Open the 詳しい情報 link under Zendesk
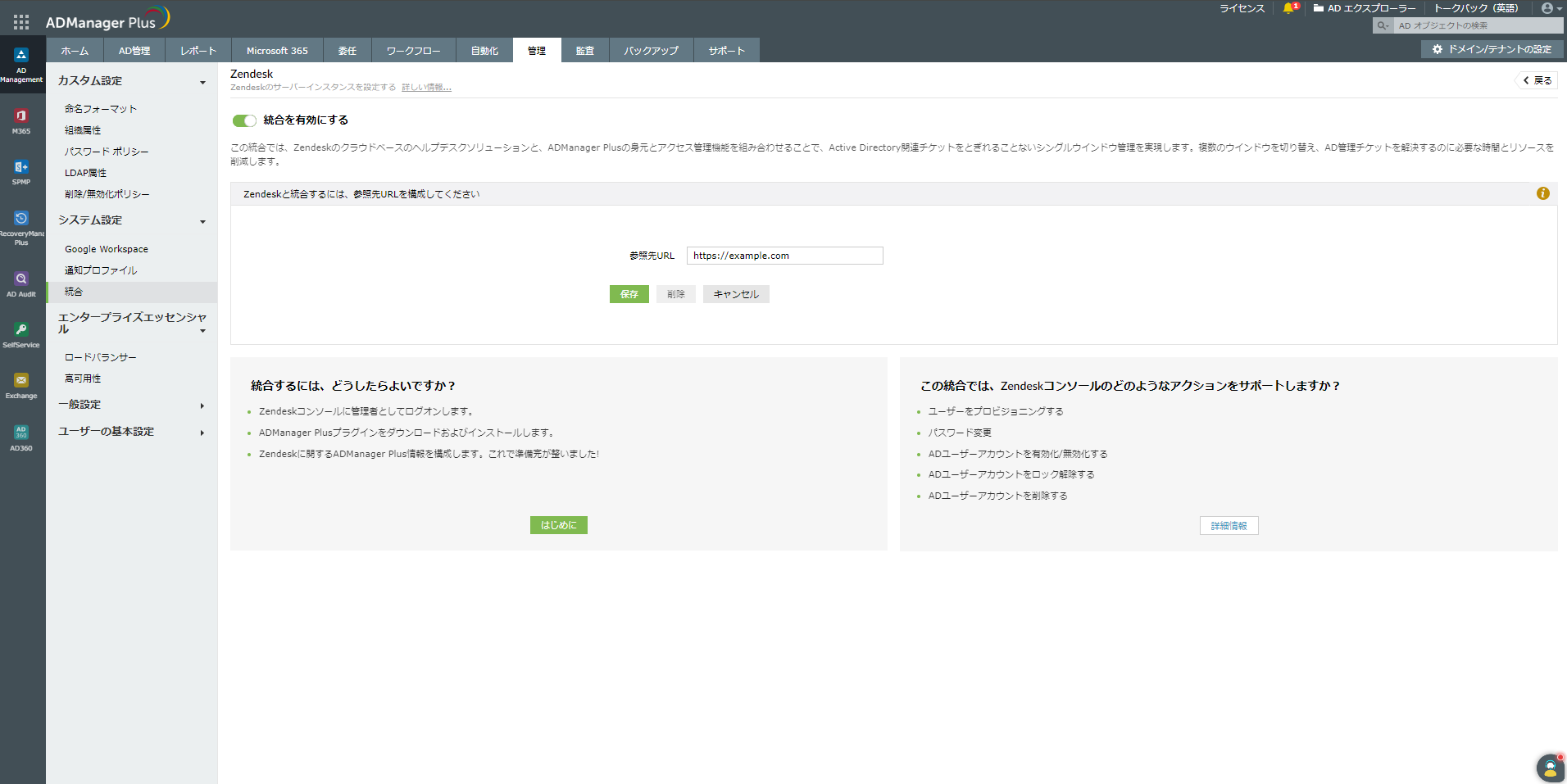The width and height of the screenshot is (1567, 784). (x=426, y=88)
